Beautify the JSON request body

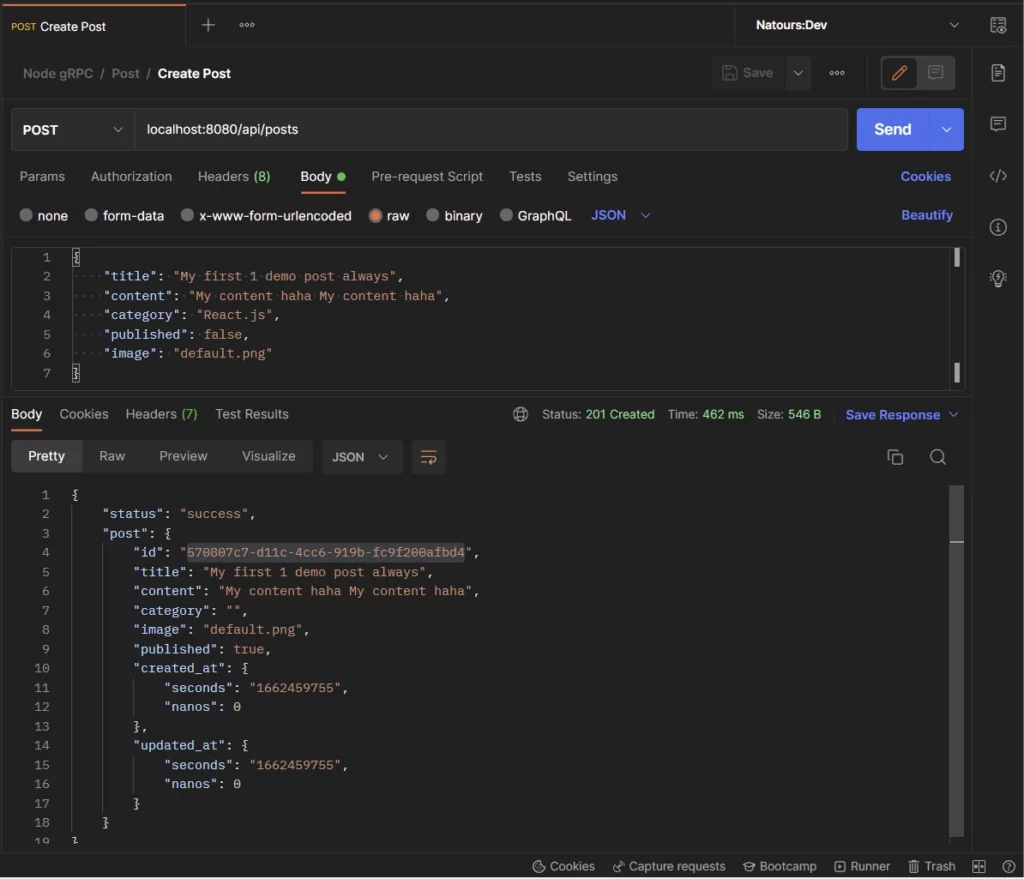925,215
